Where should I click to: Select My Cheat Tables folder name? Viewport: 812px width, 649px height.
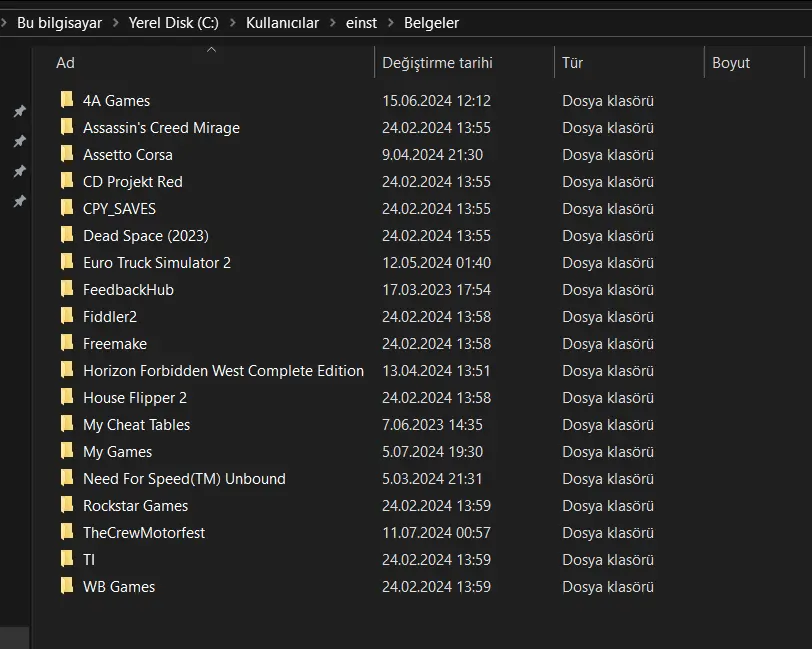137,425
